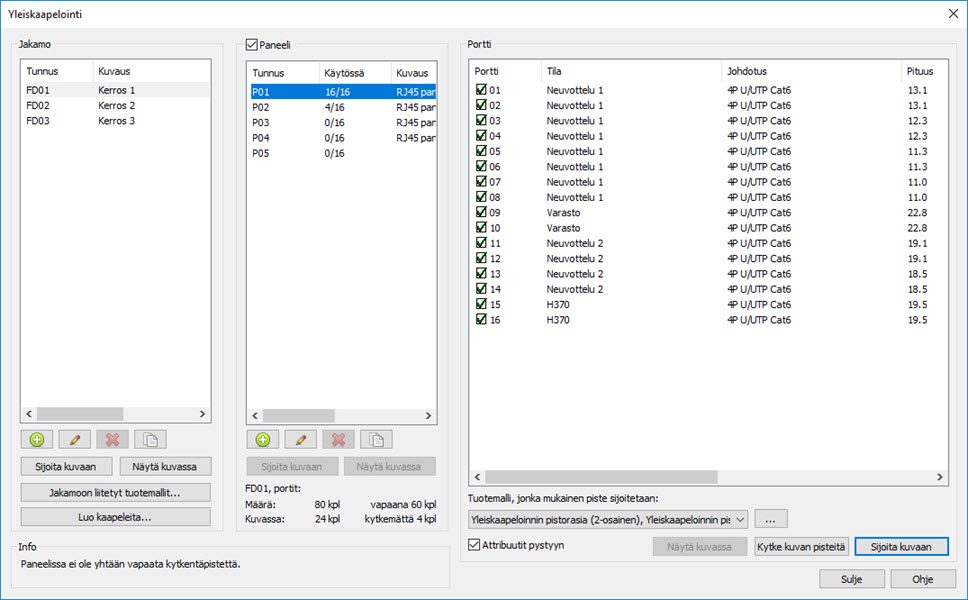Click the Portti list horizontal scrollbar
Viewport: 968px width, 600px height.
(x=700, y=478)
